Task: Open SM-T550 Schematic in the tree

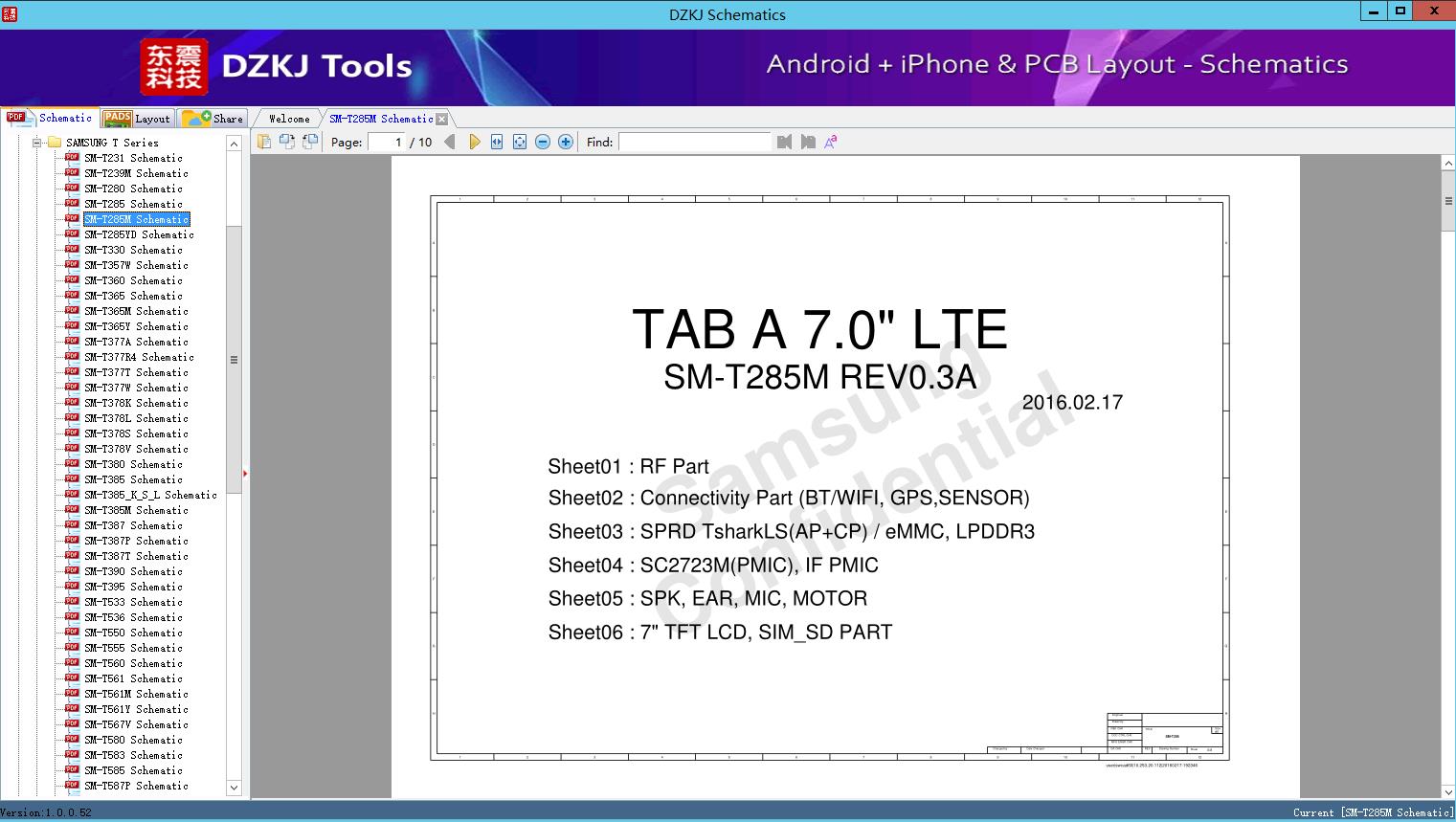Action: (133, 633)
